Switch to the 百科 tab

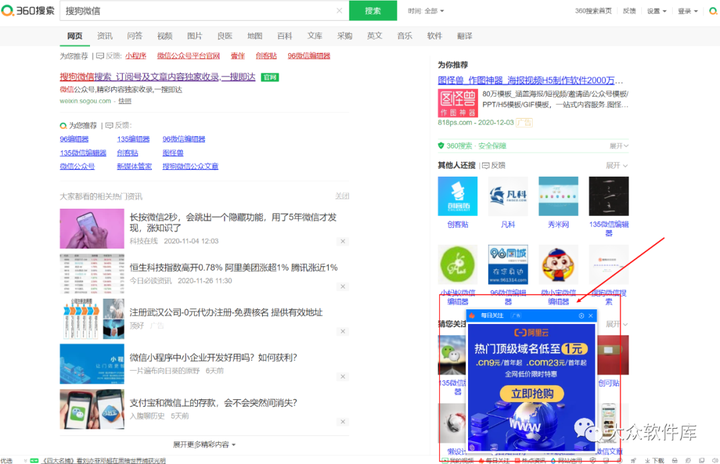[x=285, y=36]
